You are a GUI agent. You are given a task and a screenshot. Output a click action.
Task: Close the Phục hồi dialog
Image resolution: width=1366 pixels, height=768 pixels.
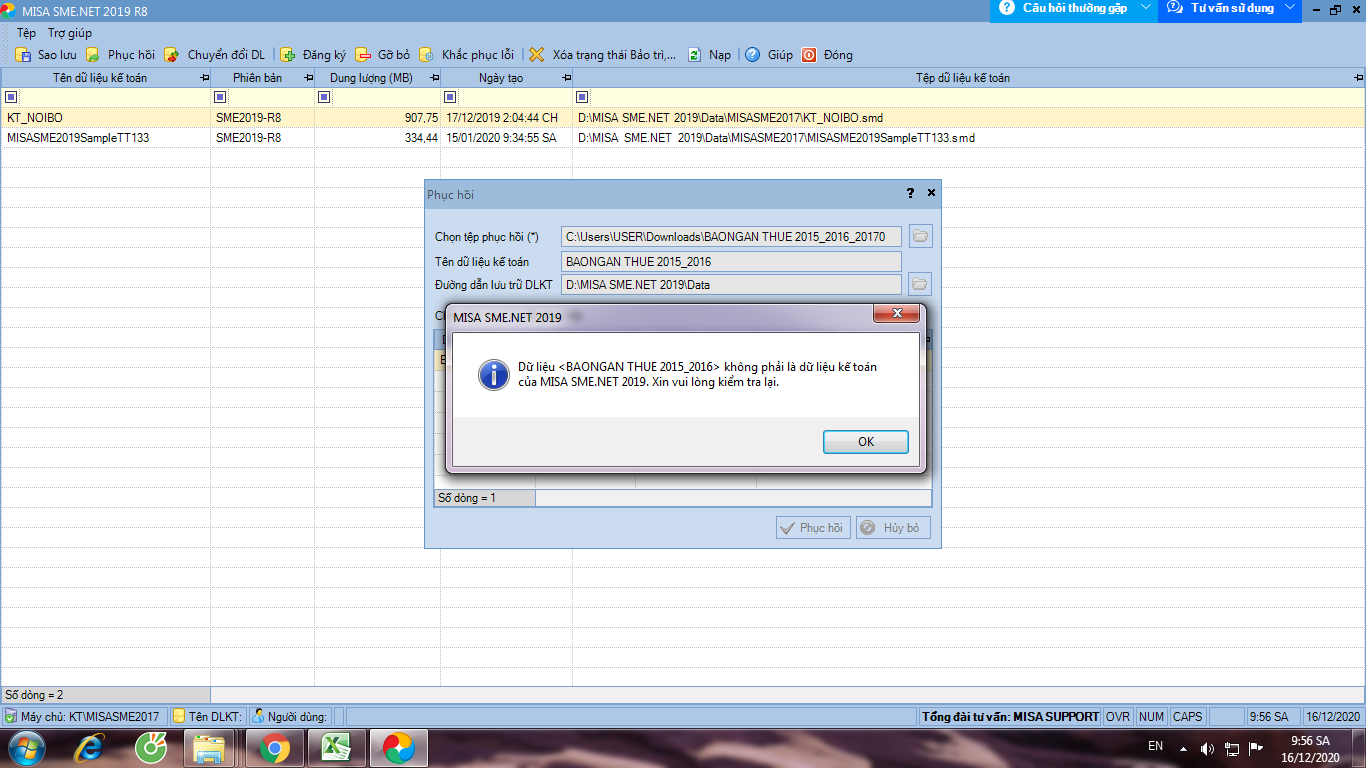coord(931,193)
